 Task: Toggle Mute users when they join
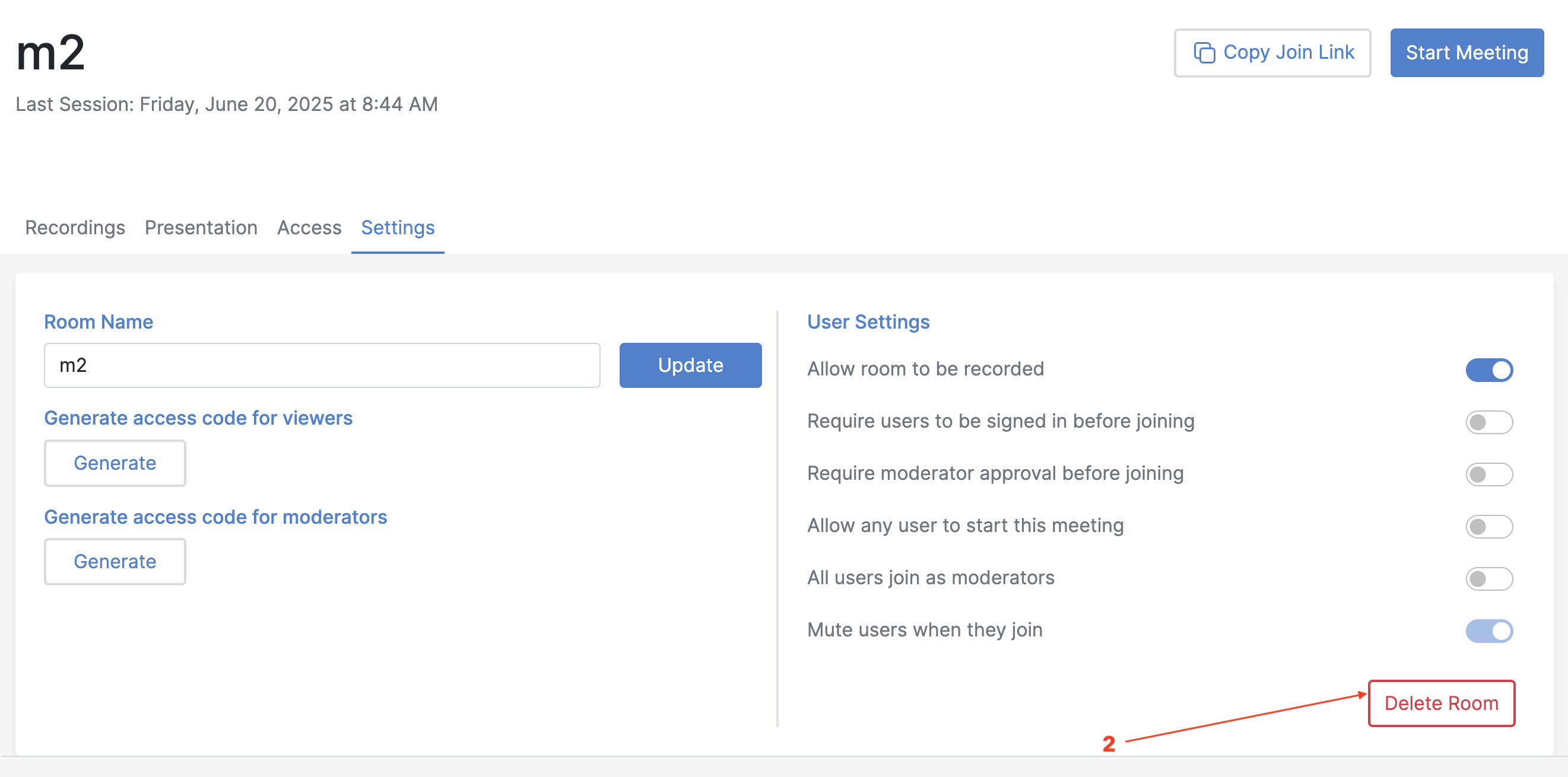pyautogui.click(x=1488, y=631)
